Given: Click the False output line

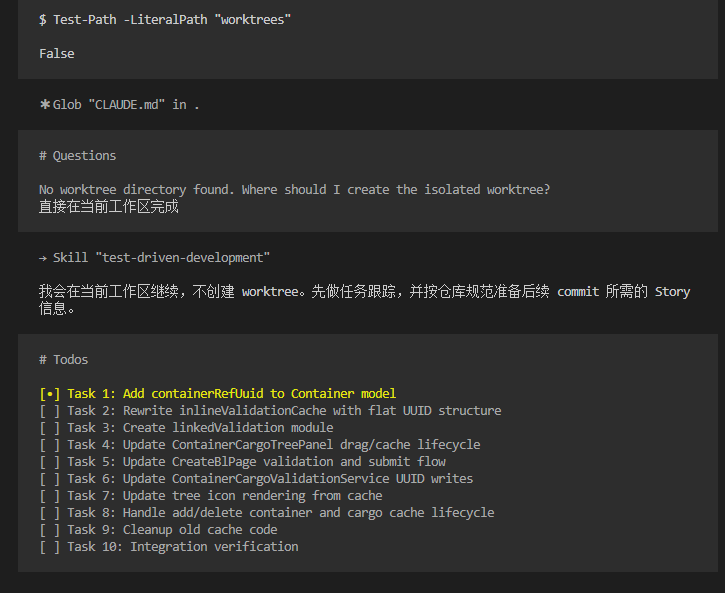Looking at the screenshot, I should coord(56,54).
